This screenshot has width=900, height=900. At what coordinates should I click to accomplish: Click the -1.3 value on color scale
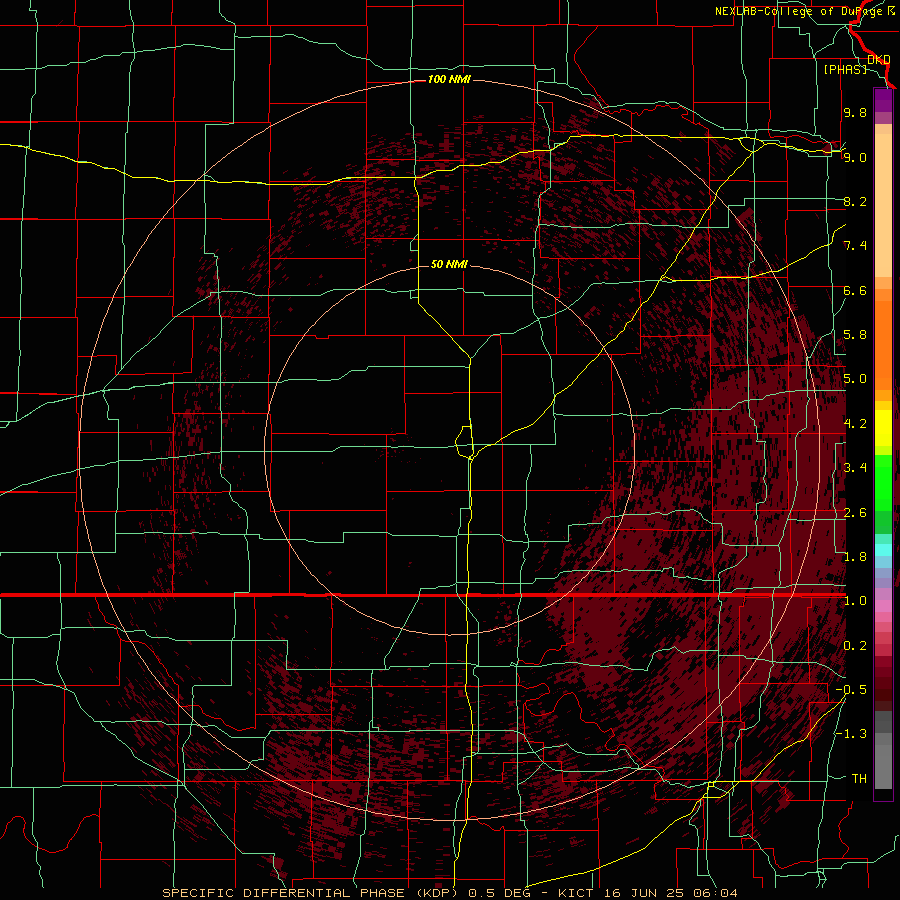(x=851, y=734)
